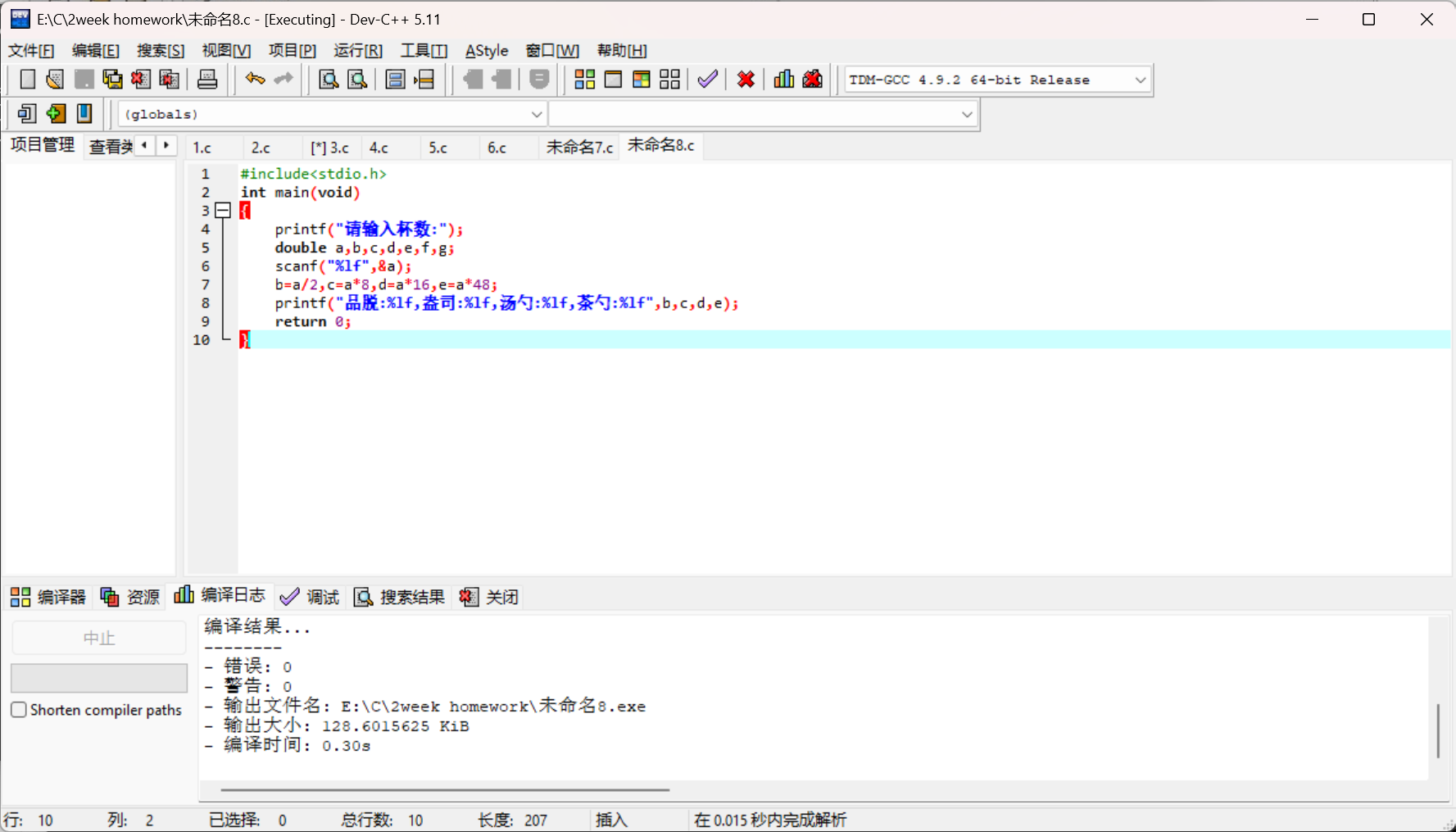Show the 资源 bottom panel tab
This screenshot has height=832, width=1456.
click(x=130, y=597)
